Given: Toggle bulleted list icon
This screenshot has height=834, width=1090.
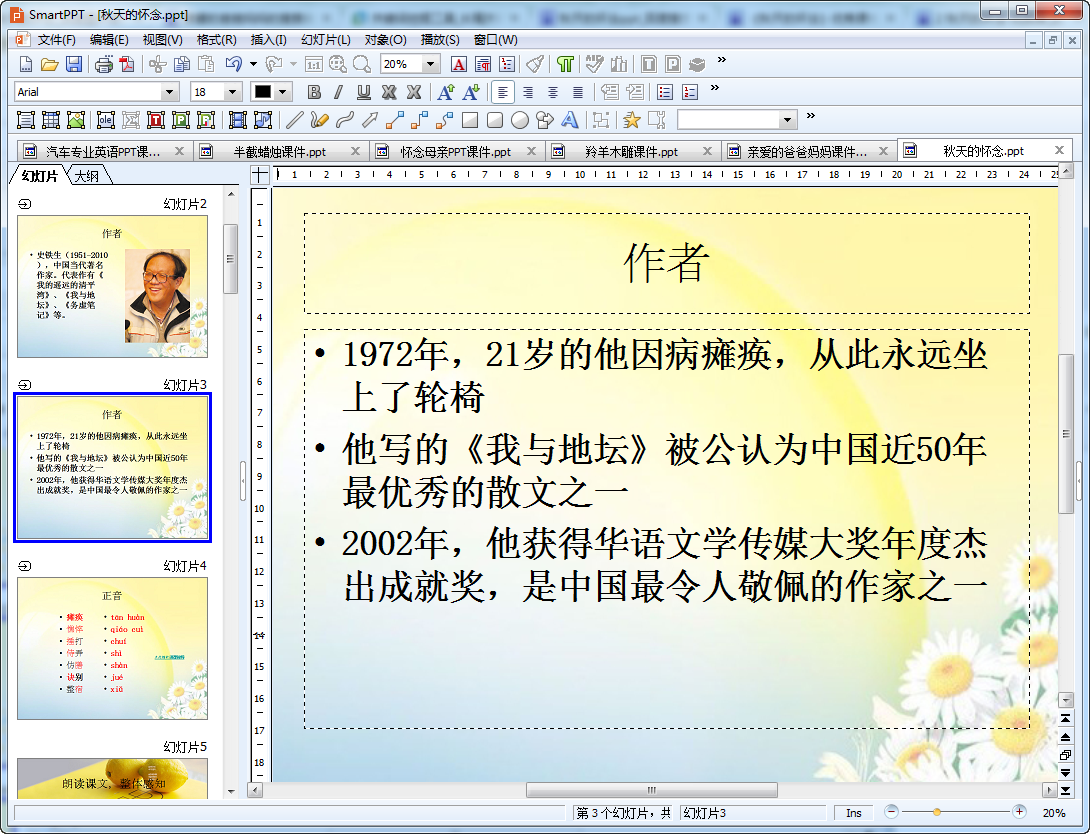Looking at the screenshot, I should tap(665, 92).
